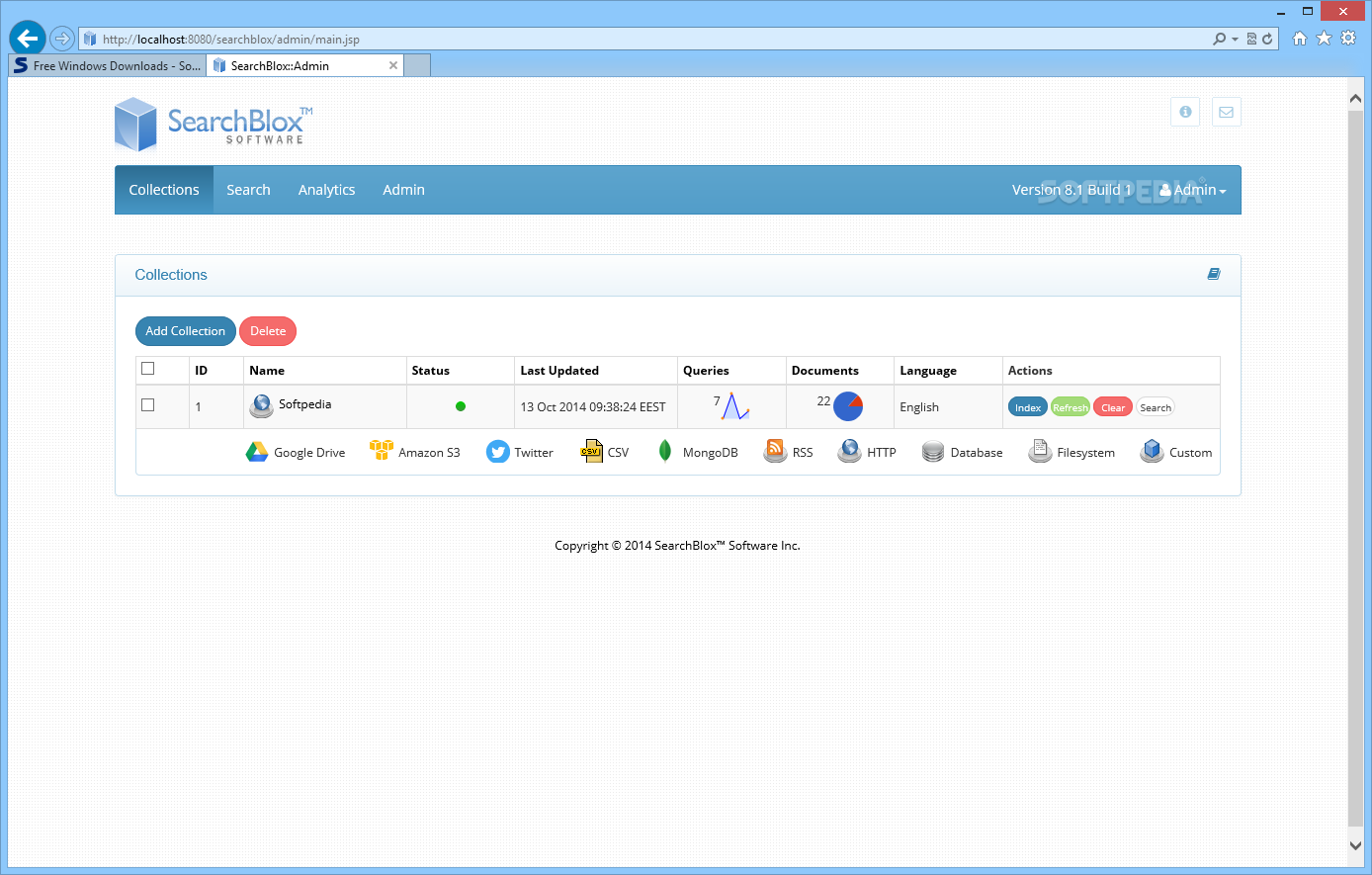
Task: Click the green Refresh action button
Action: pyautogui.click(x=1071, y=407)
